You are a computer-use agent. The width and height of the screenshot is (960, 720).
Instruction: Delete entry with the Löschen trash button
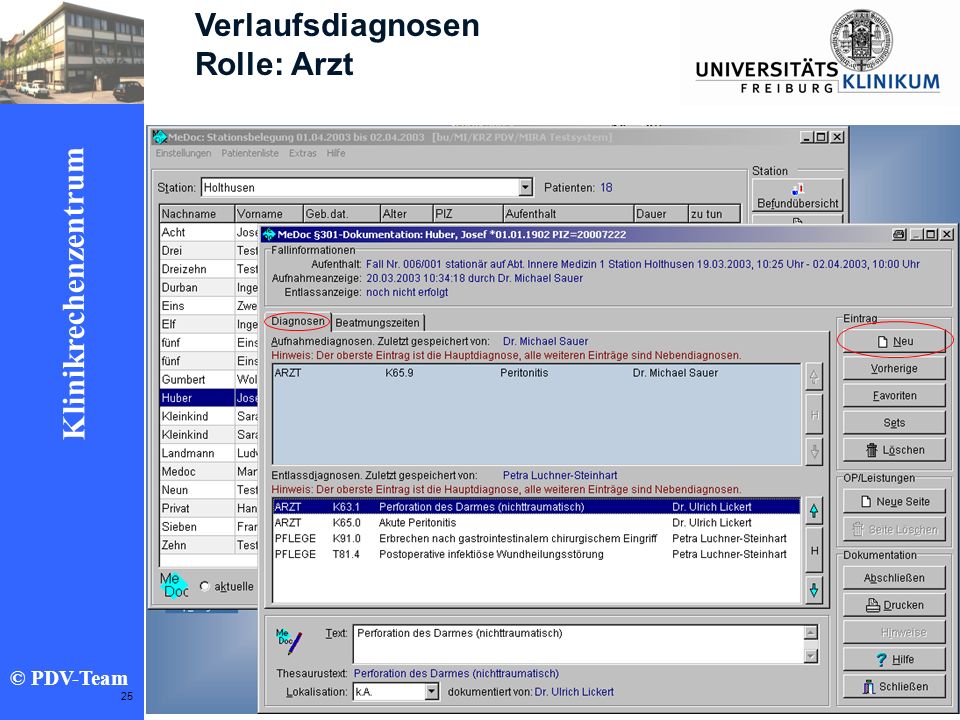[x=894, y=450]
